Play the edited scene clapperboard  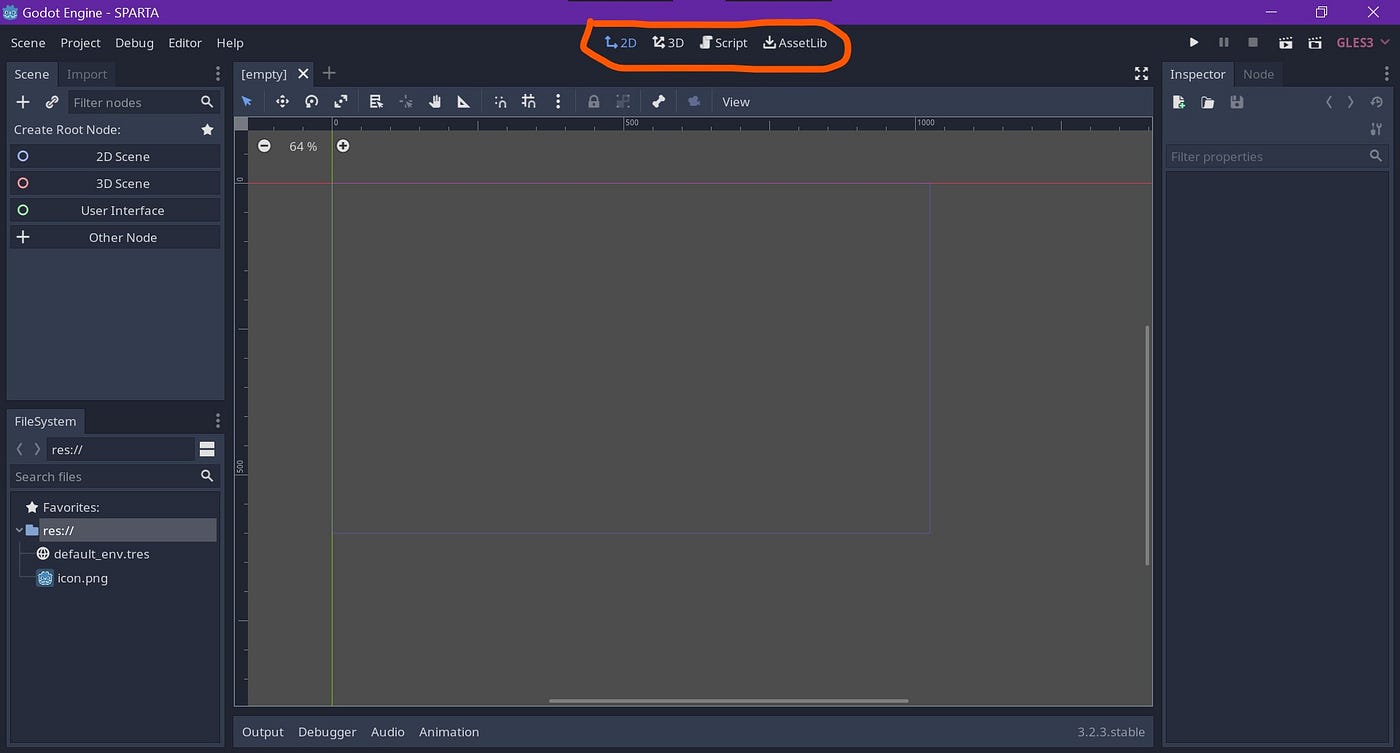tap(1286, 43)
